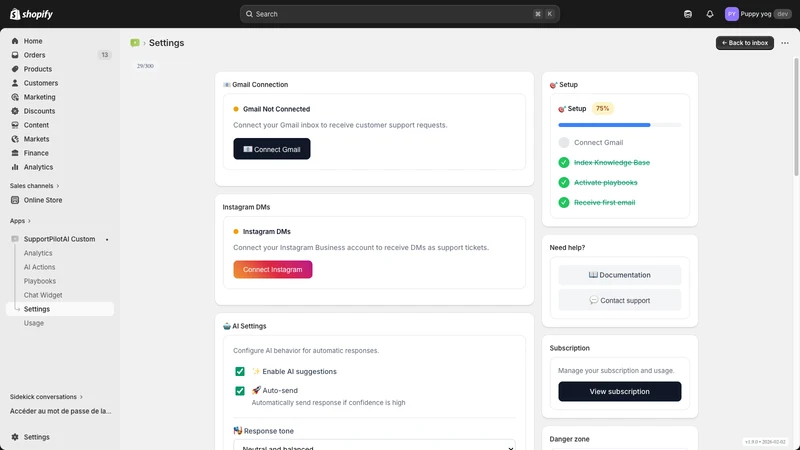Open the store icon in the top bar
The width and height of the screenshot is (800, 450).
[688, 14]
